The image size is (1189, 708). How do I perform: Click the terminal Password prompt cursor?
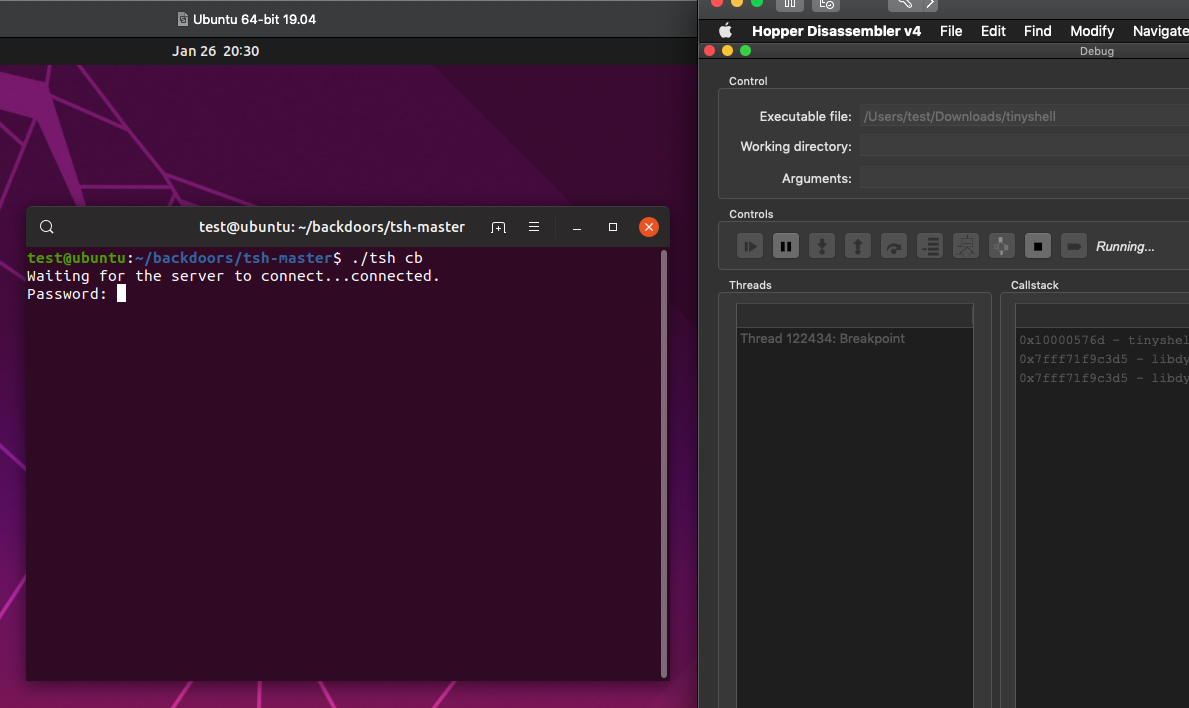pos(121,294)
